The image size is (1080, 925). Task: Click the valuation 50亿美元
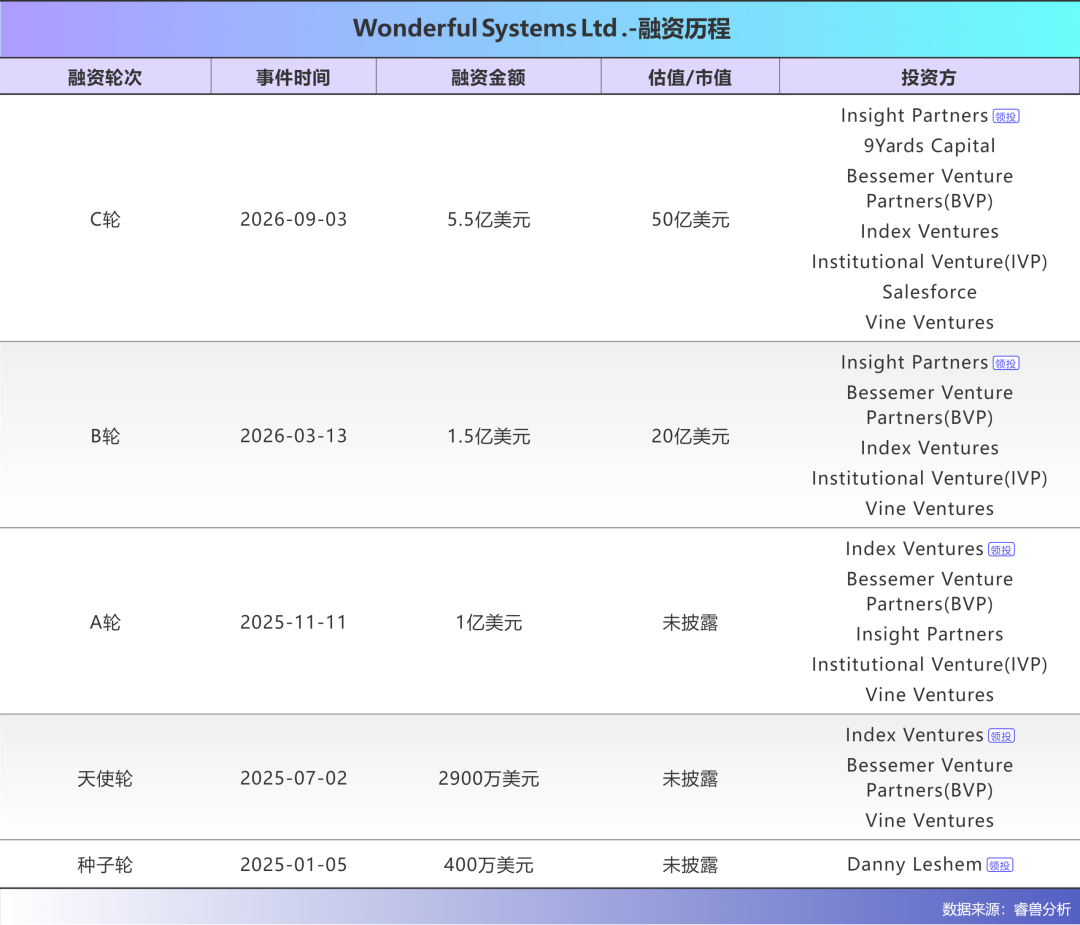(x=690, y=219)
